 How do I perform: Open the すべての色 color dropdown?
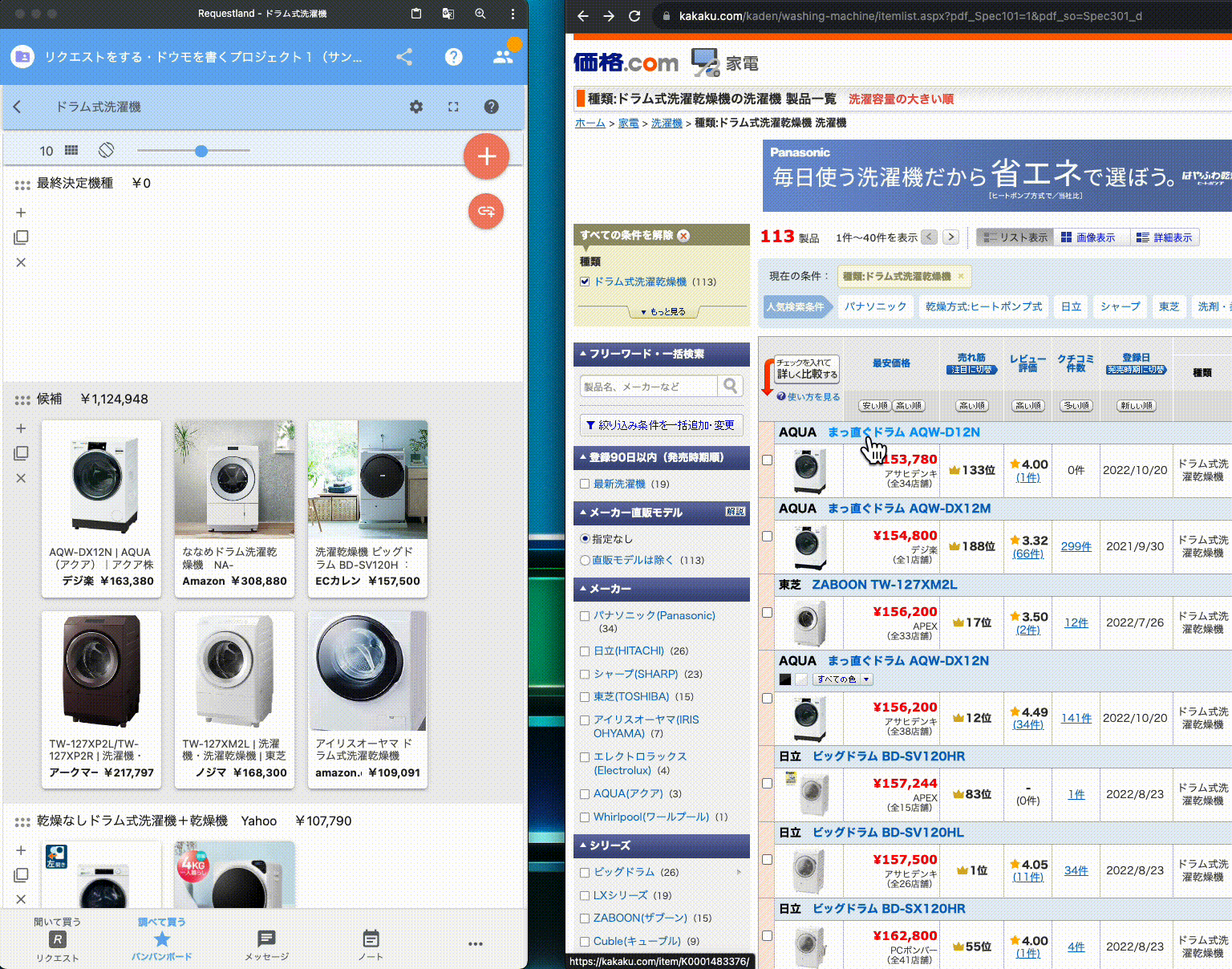(x=842, y=679)
